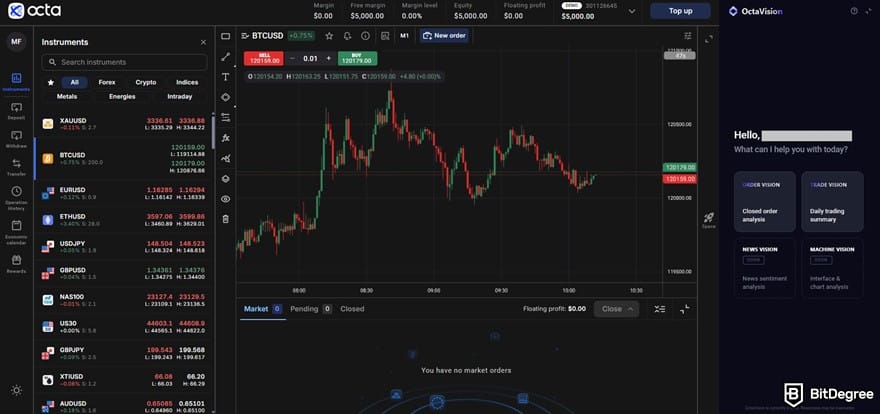Image resolution: width=880 pixels, height=414 pixels.
Task: Select the Metals filter
Action: click(67, 96)
